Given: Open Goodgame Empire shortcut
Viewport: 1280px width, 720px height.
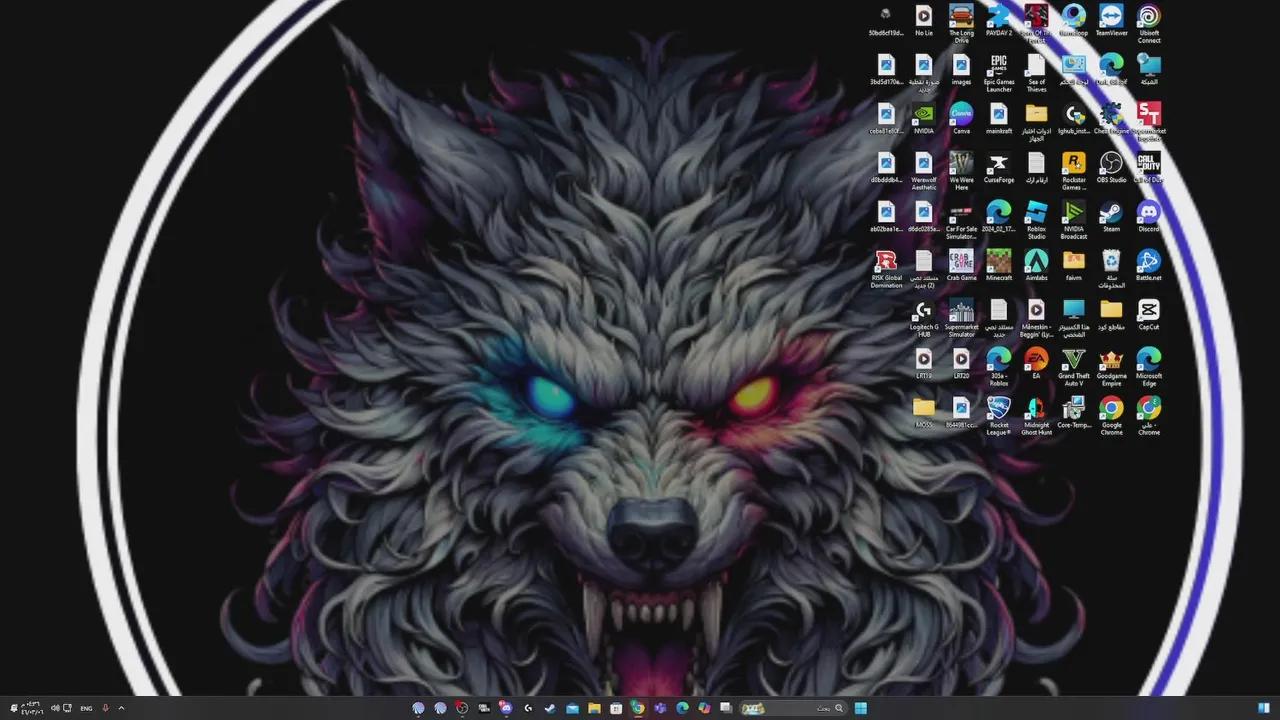Looking at the screenshot, I should 1111,367.
